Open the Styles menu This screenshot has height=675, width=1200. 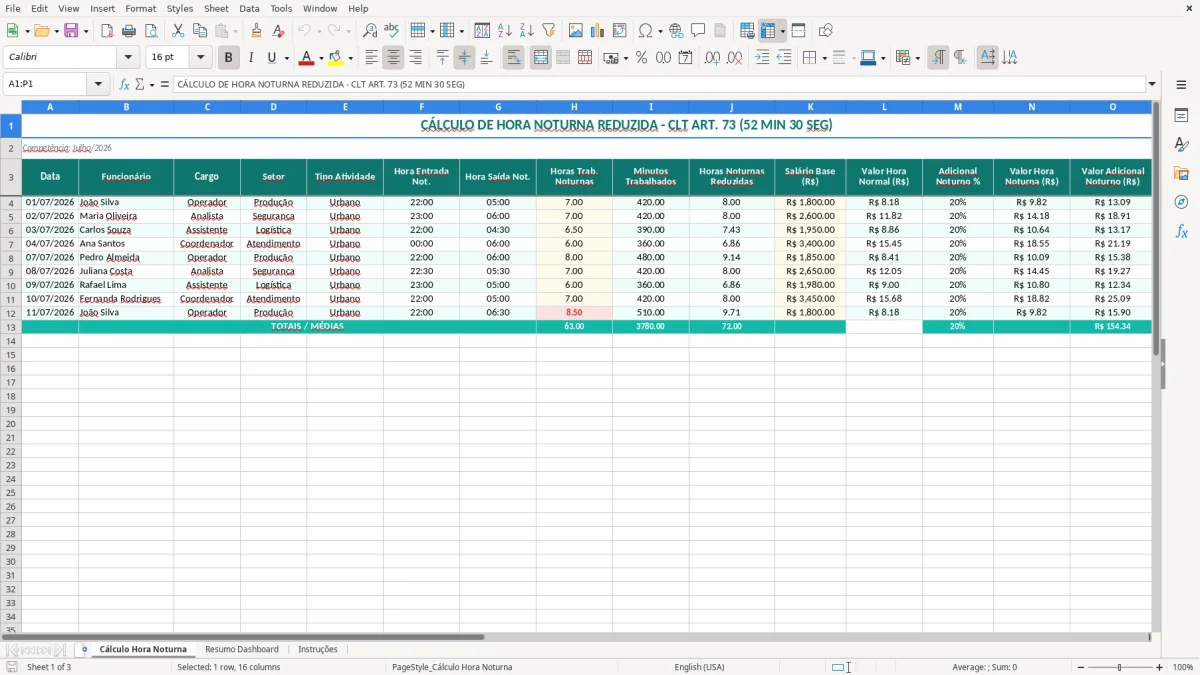pyautogui.click(x=180, y=8)
